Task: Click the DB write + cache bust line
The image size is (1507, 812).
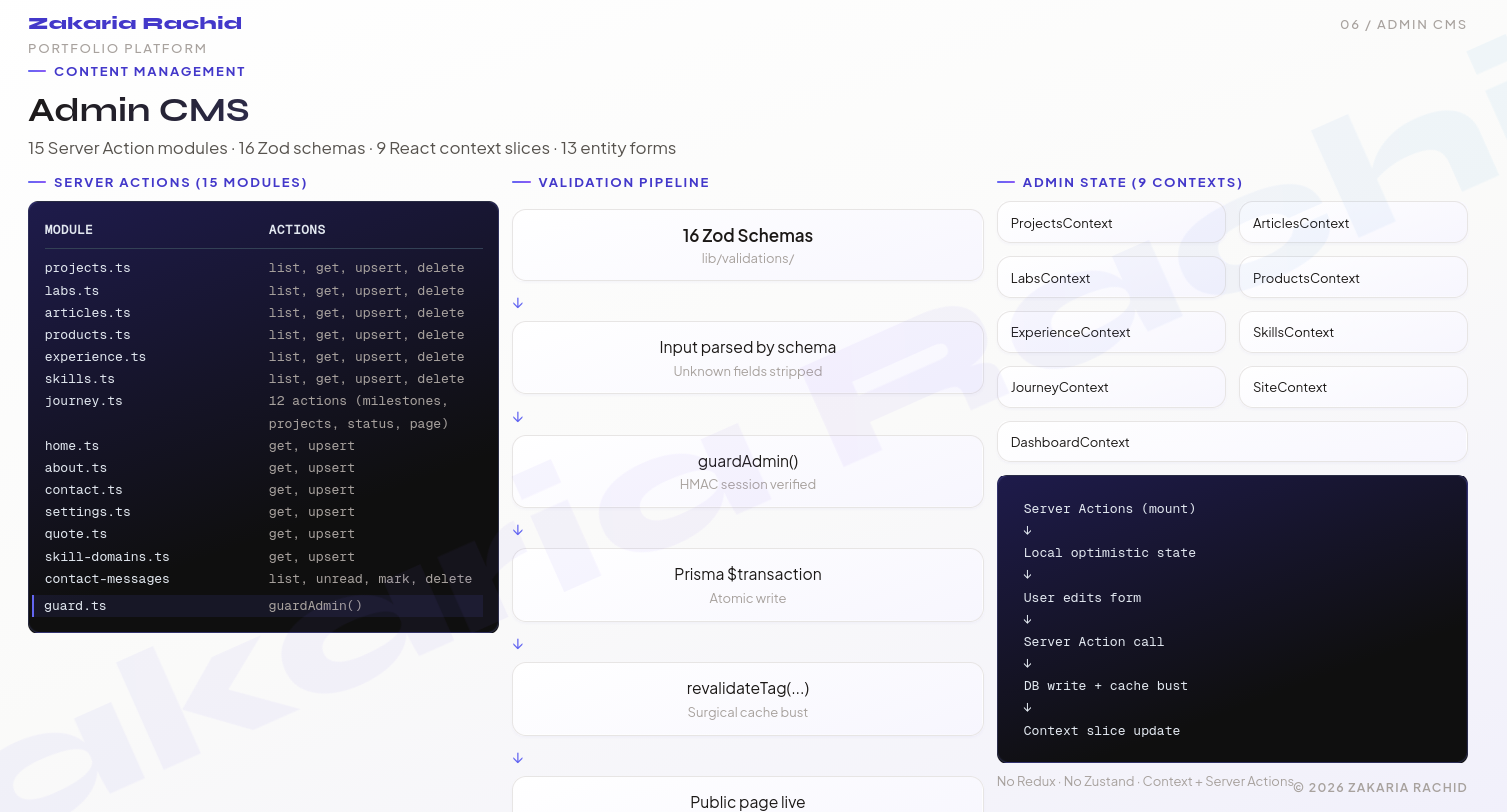Action: pos(1105,686)
